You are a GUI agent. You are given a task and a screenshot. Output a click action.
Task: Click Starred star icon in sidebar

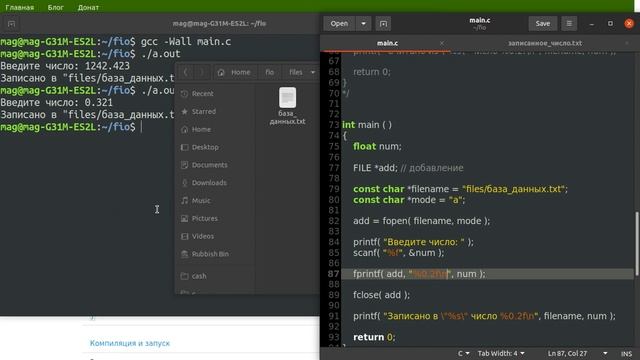(184, 111)
